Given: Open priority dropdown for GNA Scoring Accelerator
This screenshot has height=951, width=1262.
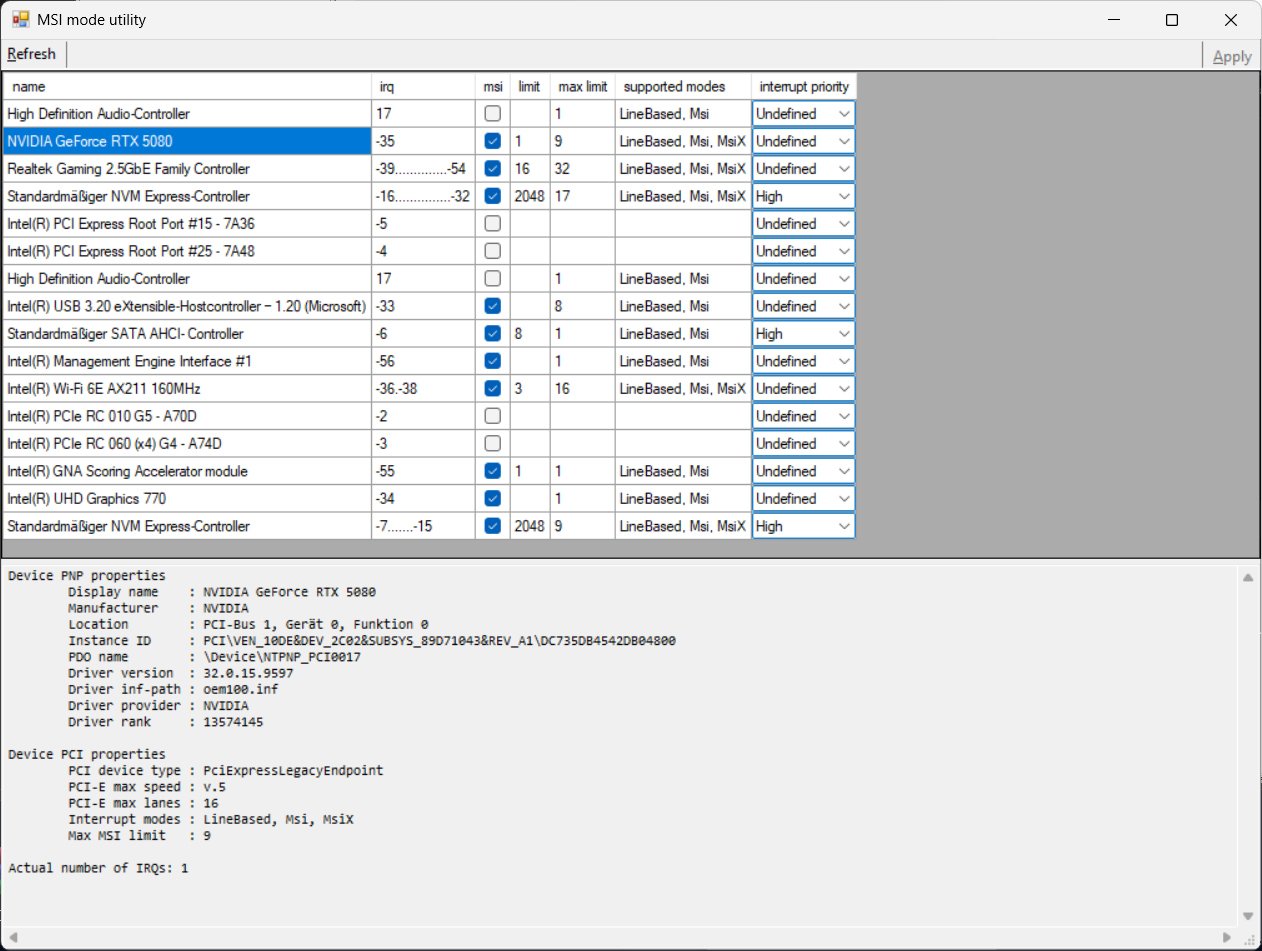Looking at the screenshot, I should [x=804, y=471].
